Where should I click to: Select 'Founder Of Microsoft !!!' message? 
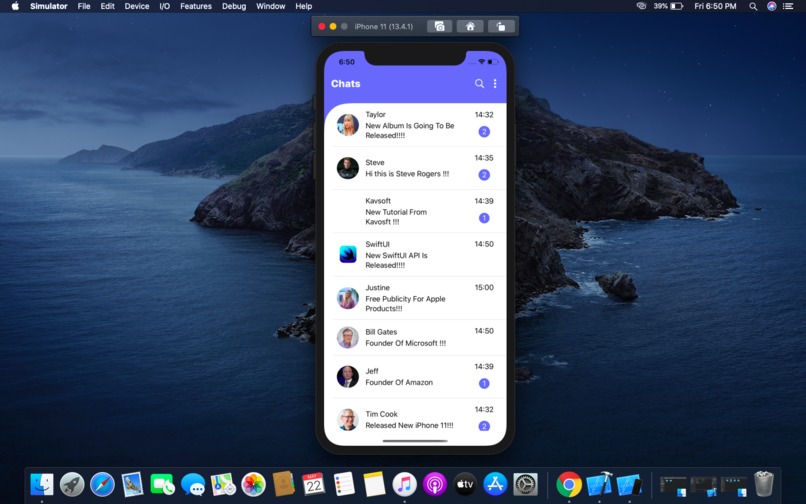click(x=406, y=343)
